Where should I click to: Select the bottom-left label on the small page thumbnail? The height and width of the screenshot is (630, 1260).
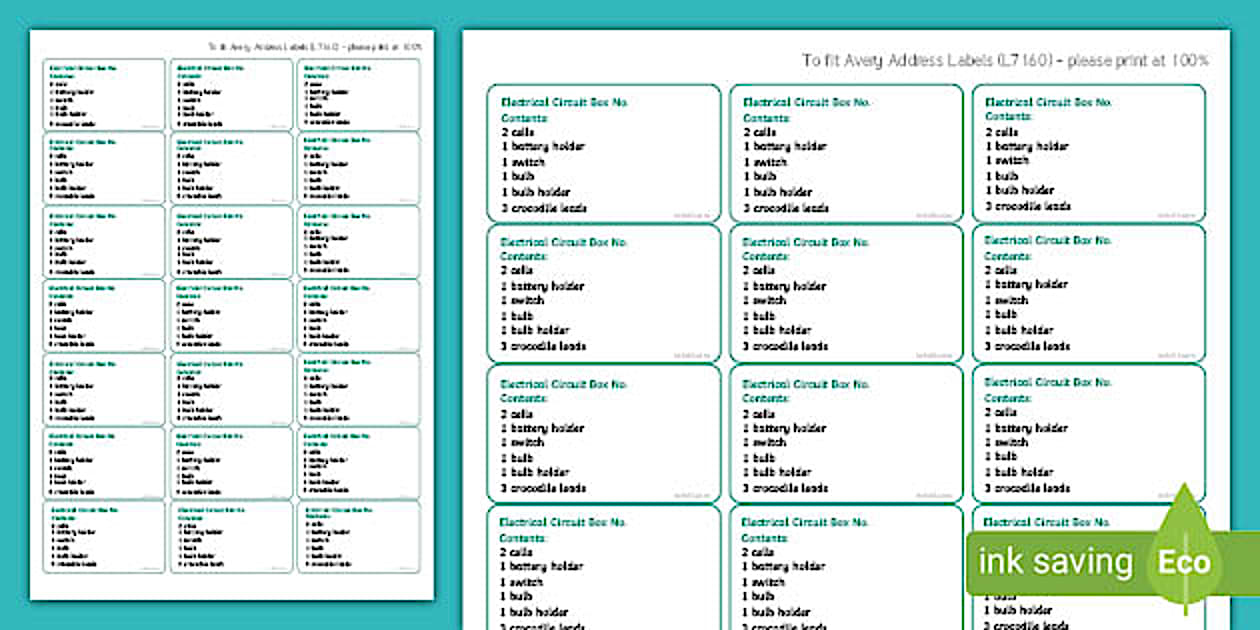tap(104, 537)
